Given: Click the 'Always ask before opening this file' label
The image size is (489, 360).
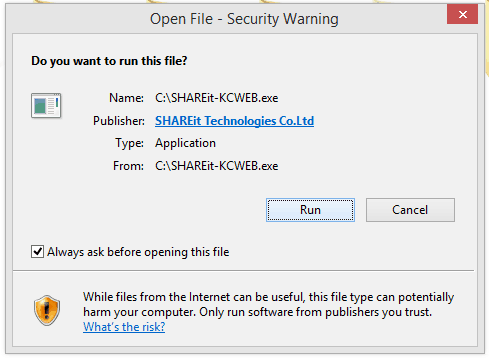Looking at the screenshot, I should (x=138, y=252).
